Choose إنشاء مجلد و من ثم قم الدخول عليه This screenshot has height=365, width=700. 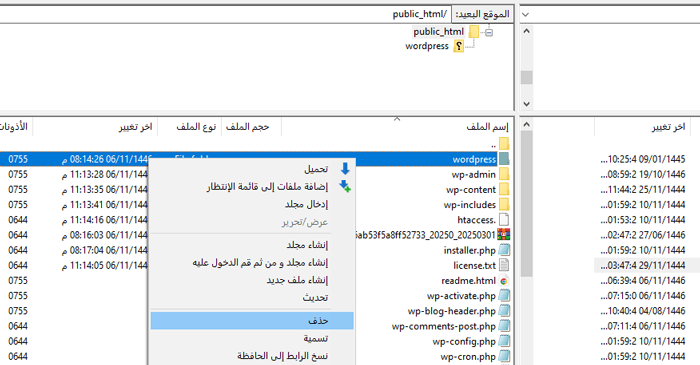point(252,262)
